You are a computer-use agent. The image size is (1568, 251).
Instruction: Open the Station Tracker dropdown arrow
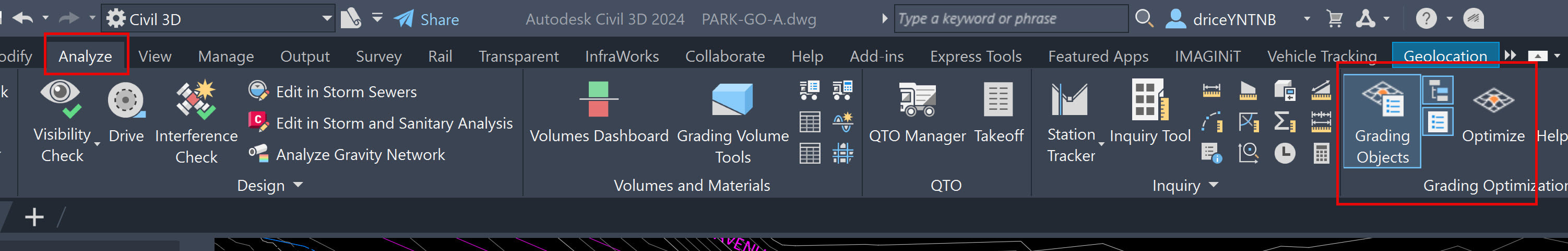point(1101,144)
